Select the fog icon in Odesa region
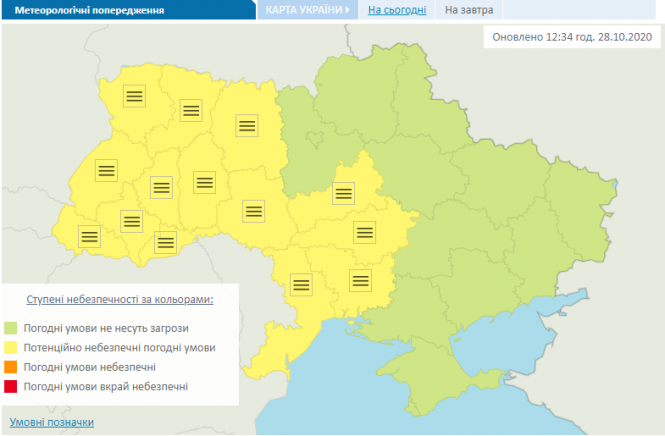The image size is (665, 436). [299, 283]
